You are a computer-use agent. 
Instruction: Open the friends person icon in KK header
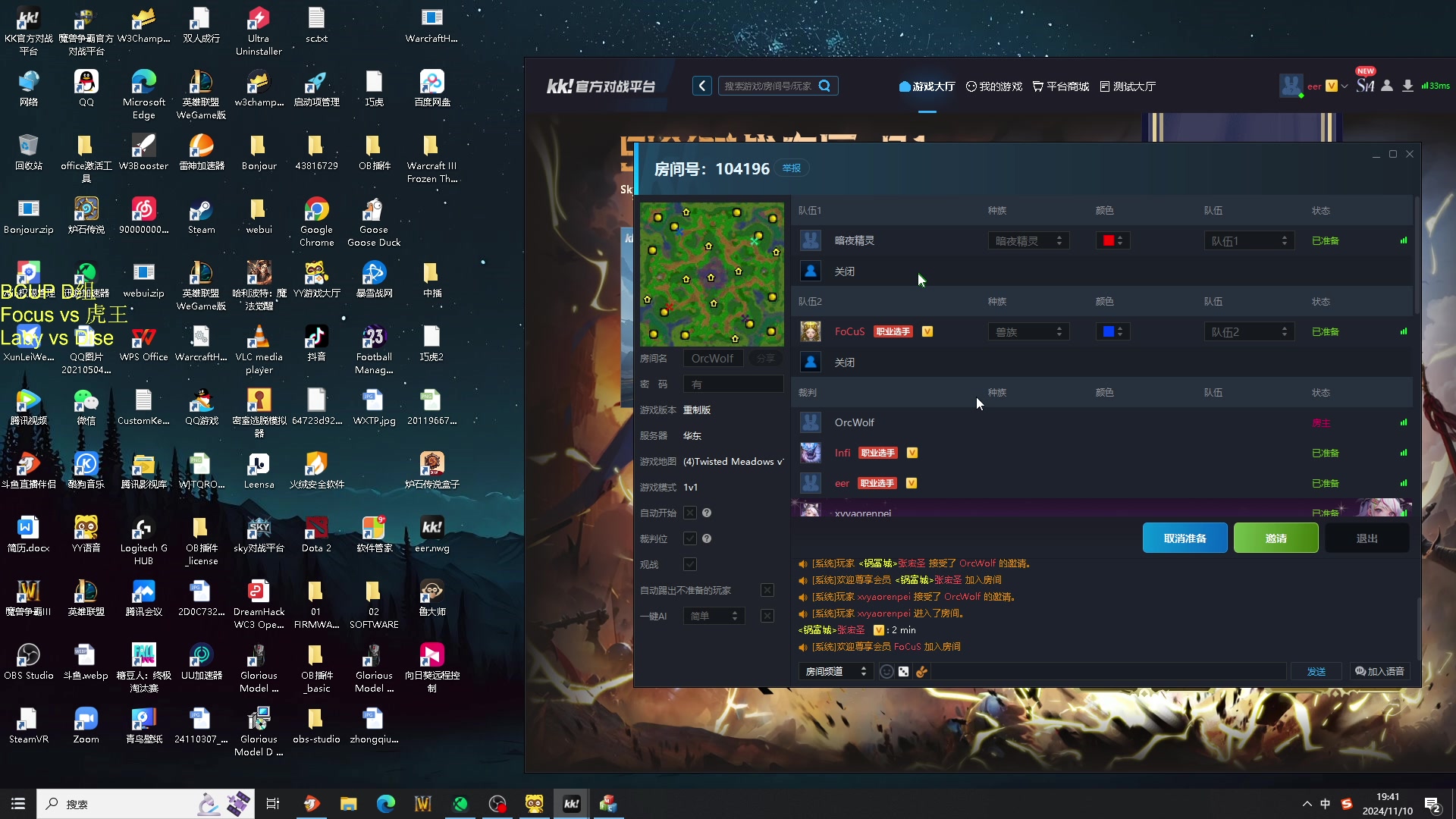point(1387,86)
